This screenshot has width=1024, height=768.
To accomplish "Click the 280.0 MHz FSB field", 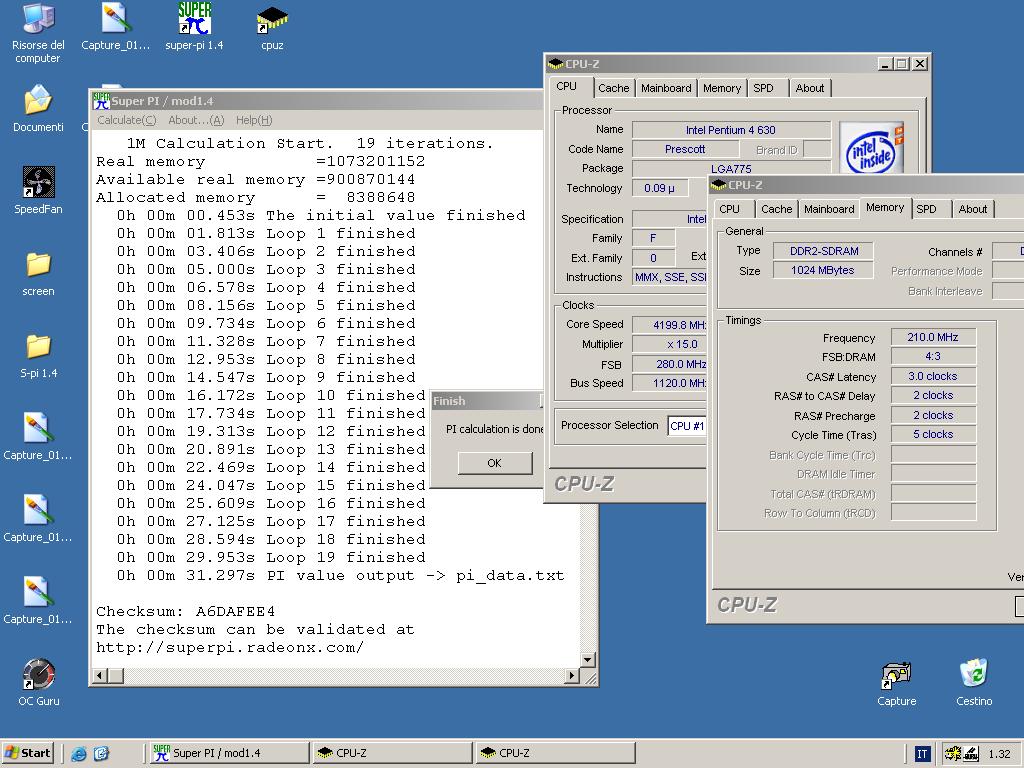I will coord(670,364).
